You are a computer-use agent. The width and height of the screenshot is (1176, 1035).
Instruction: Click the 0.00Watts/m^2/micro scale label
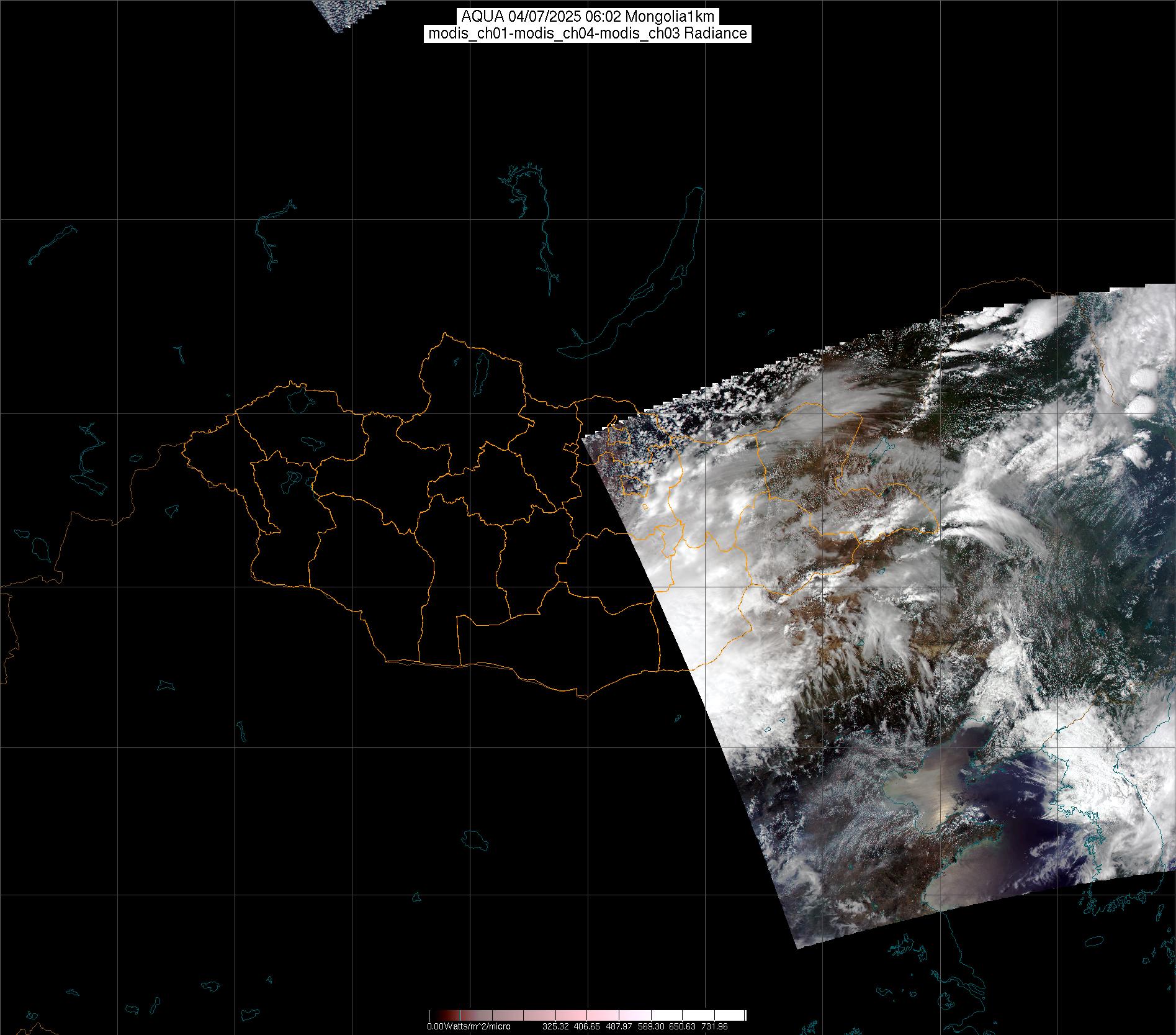[469, 1027]
